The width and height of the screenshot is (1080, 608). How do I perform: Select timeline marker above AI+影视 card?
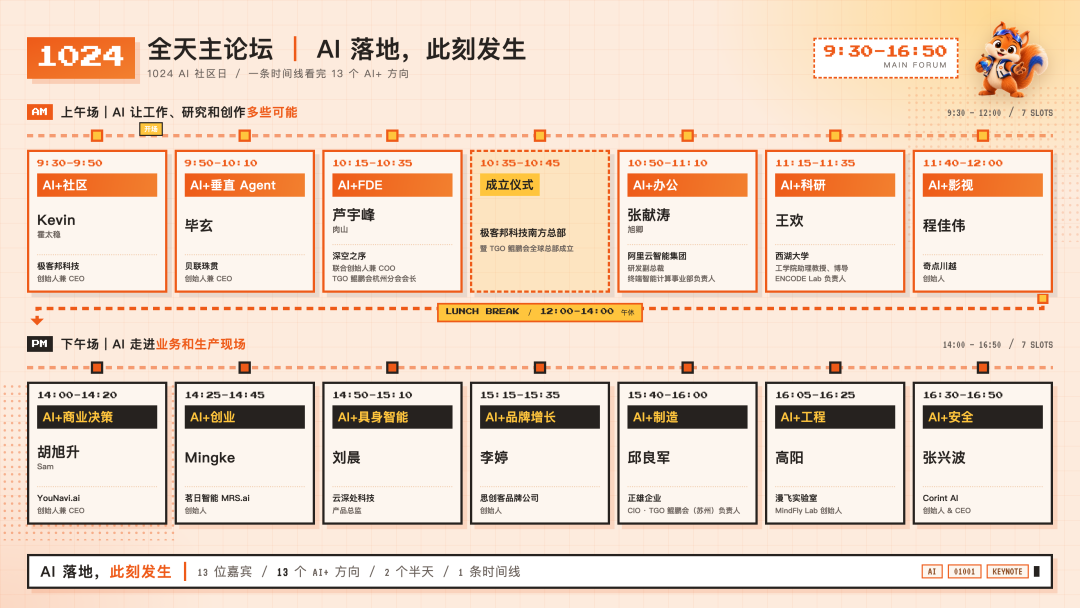pos(983,136)
